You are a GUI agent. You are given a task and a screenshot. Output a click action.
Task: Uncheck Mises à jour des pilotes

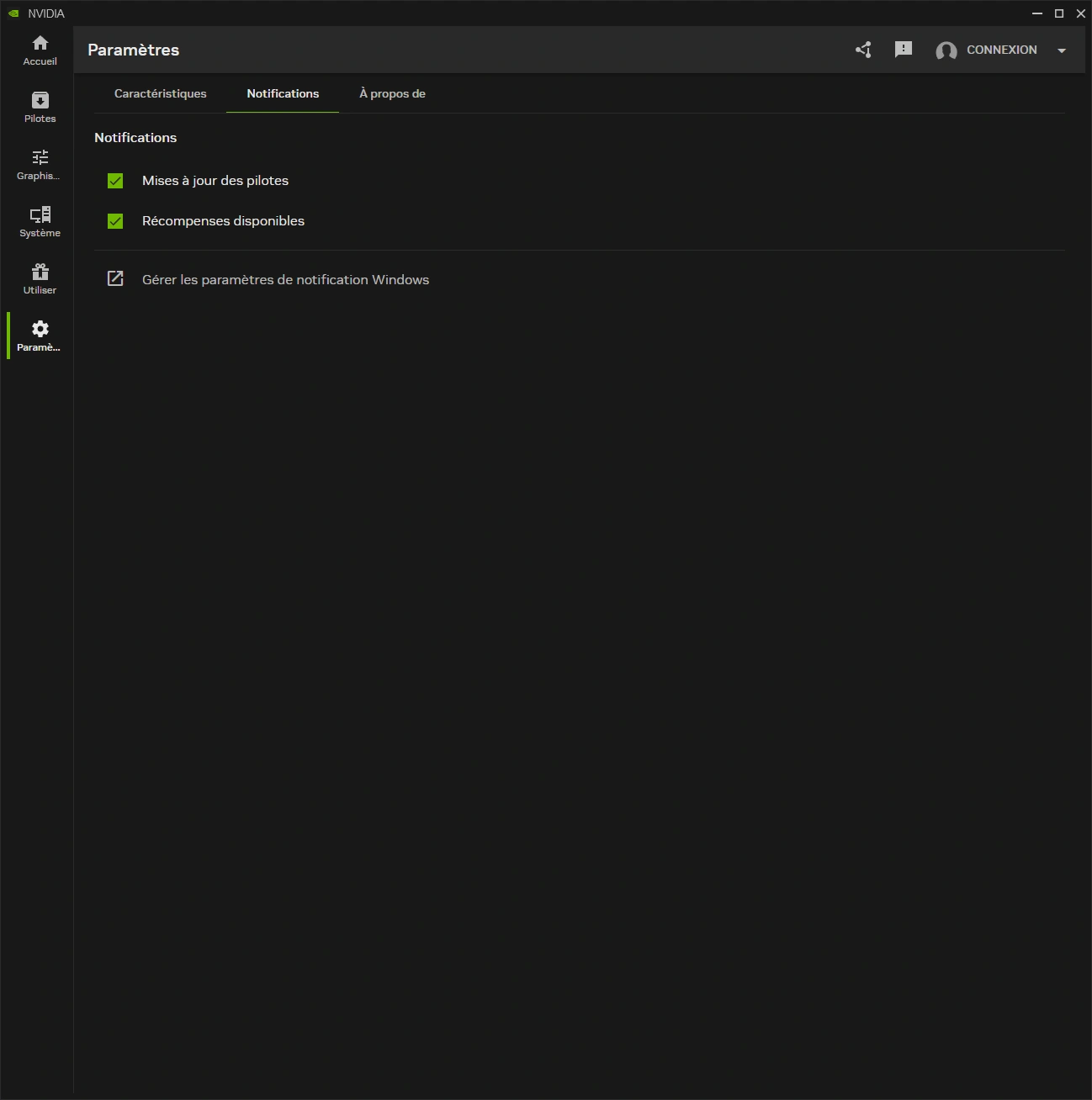click(x=115, y=181)
